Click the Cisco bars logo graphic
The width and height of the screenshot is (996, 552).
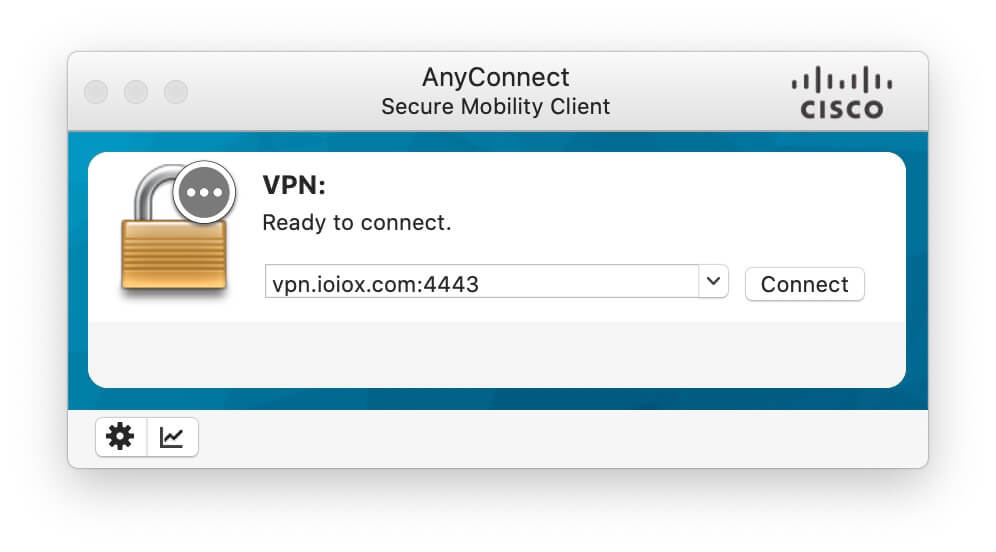click(842, 80)
